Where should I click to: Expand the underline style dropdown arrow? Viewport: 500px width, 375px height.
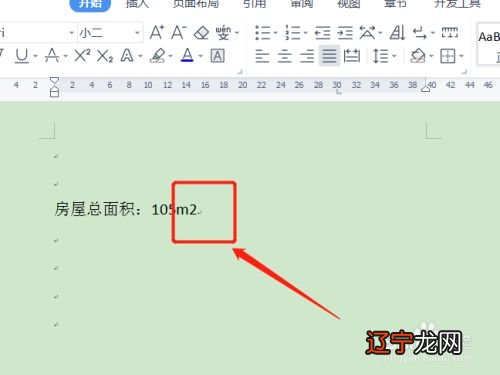35,56
